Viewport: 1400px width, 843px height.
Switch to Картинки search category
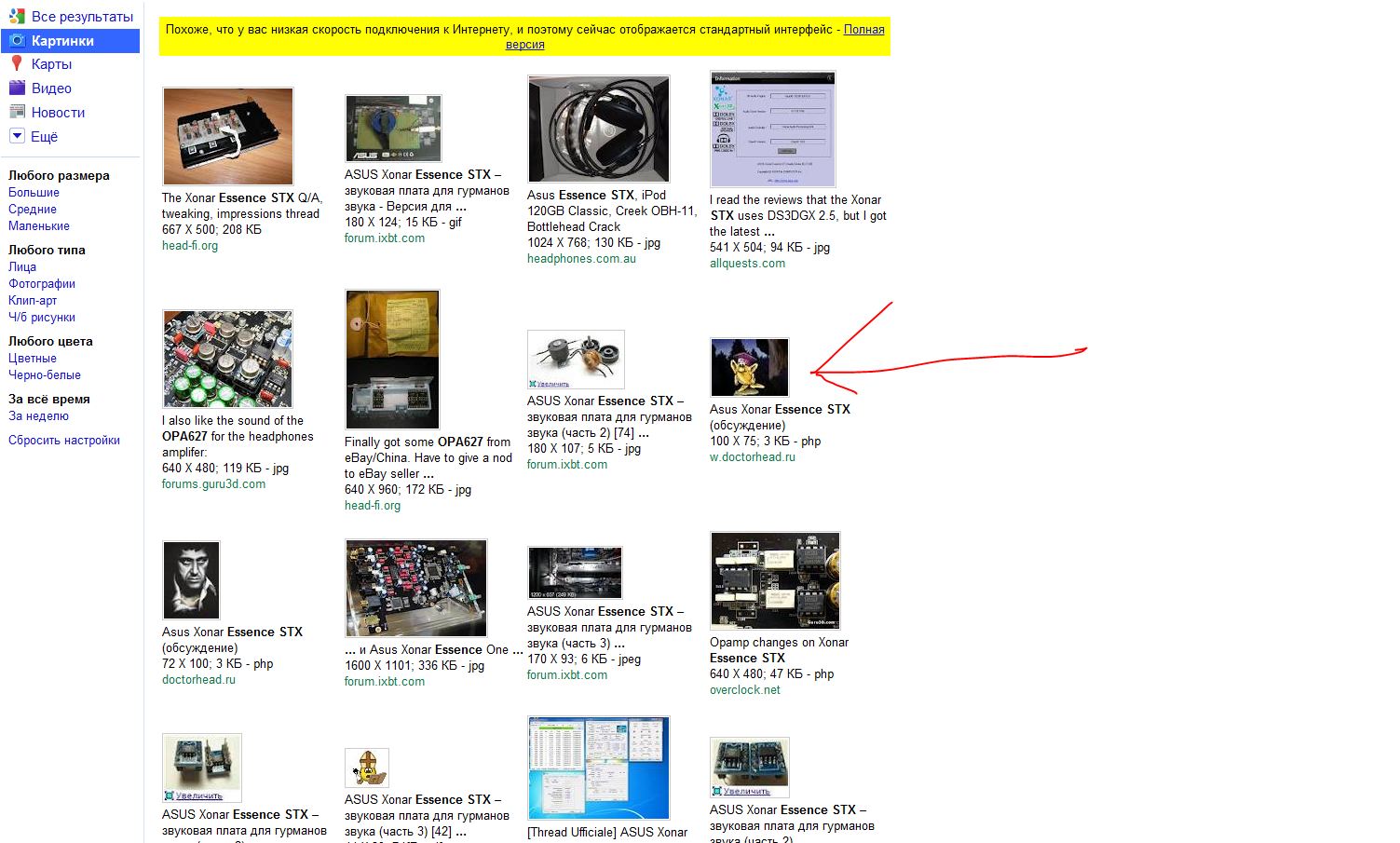coord(62,41)
